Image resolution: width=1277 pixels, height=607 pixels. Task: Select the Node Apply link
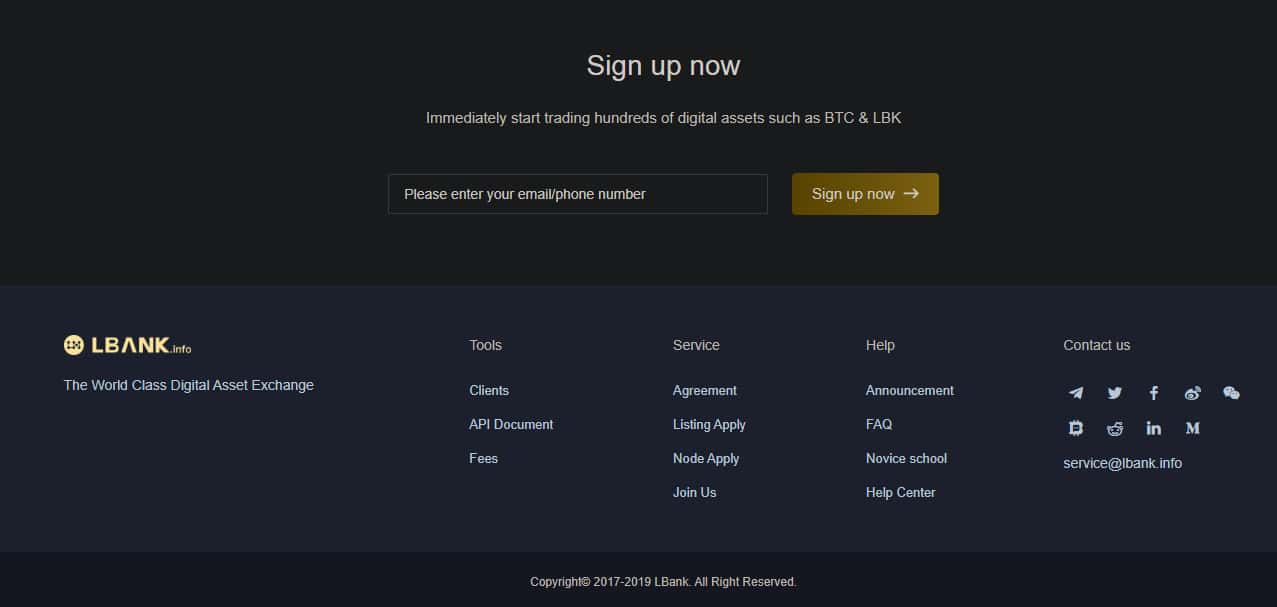tap(706, 458)
